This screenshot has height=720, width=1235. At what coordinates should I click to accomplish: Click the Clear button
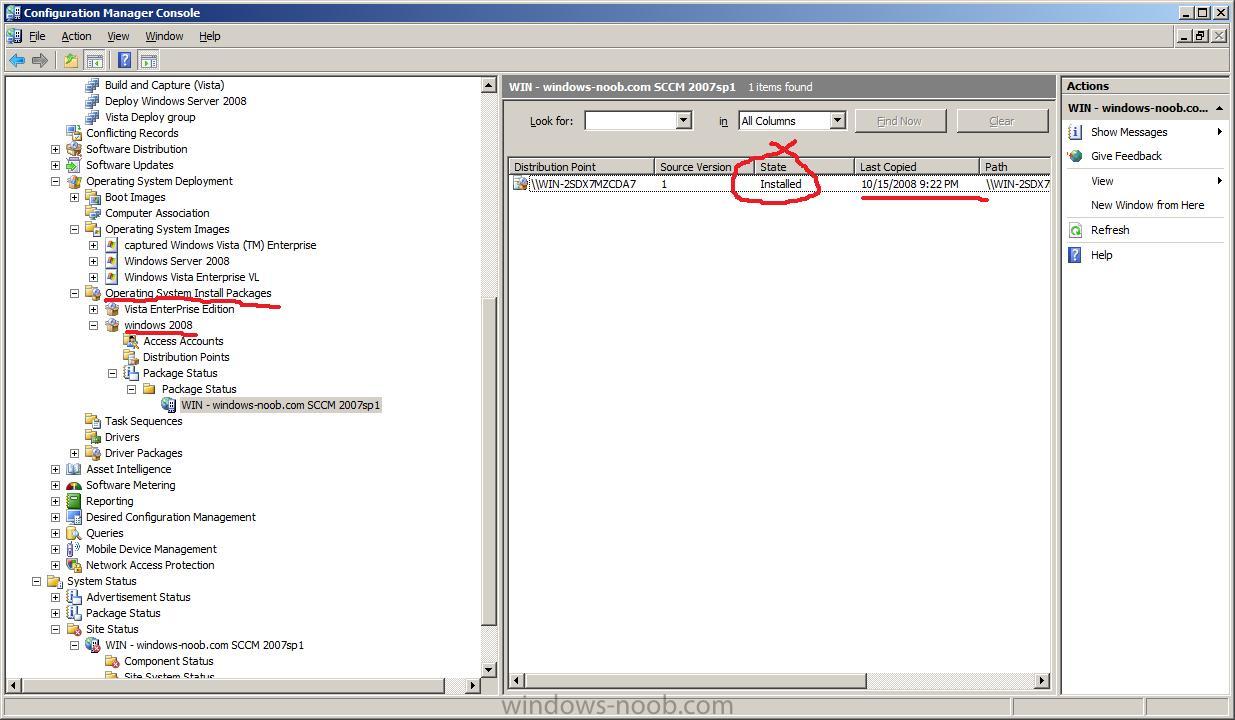pyautogui.click(x=1001, y=121)
